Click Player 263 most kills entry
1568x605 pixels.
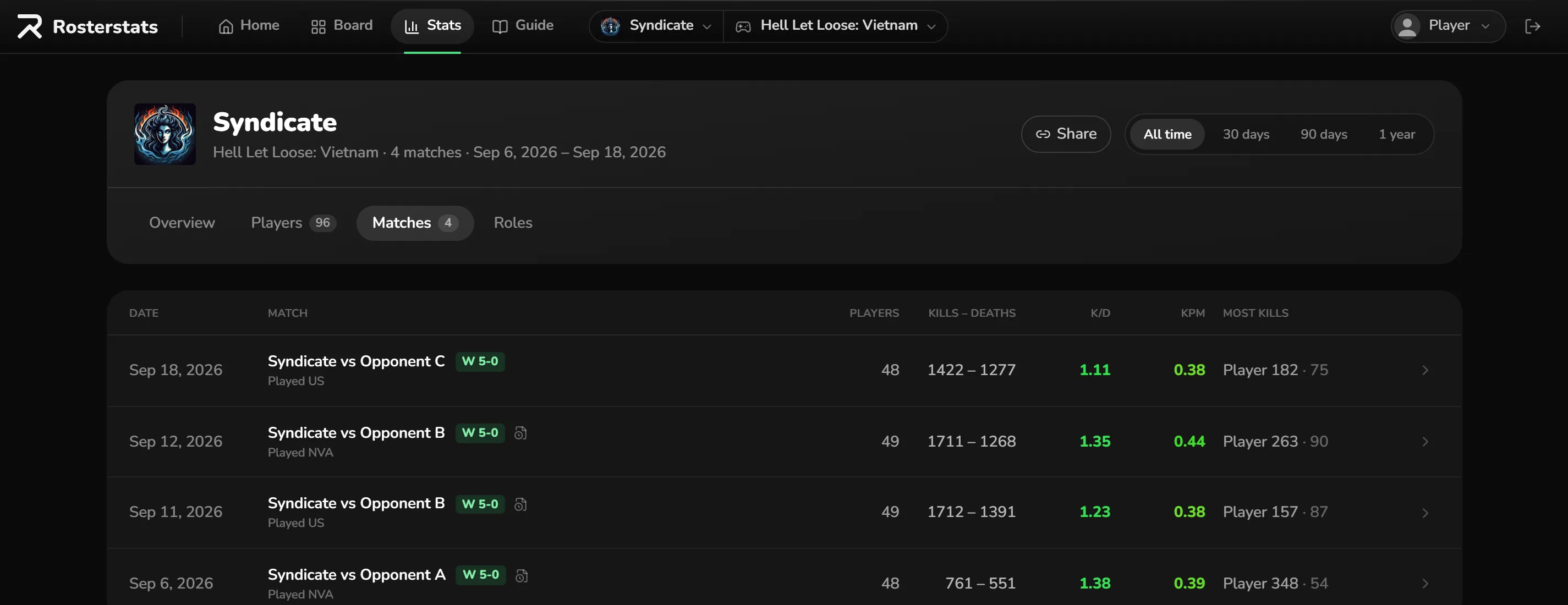pos(1275,441)
